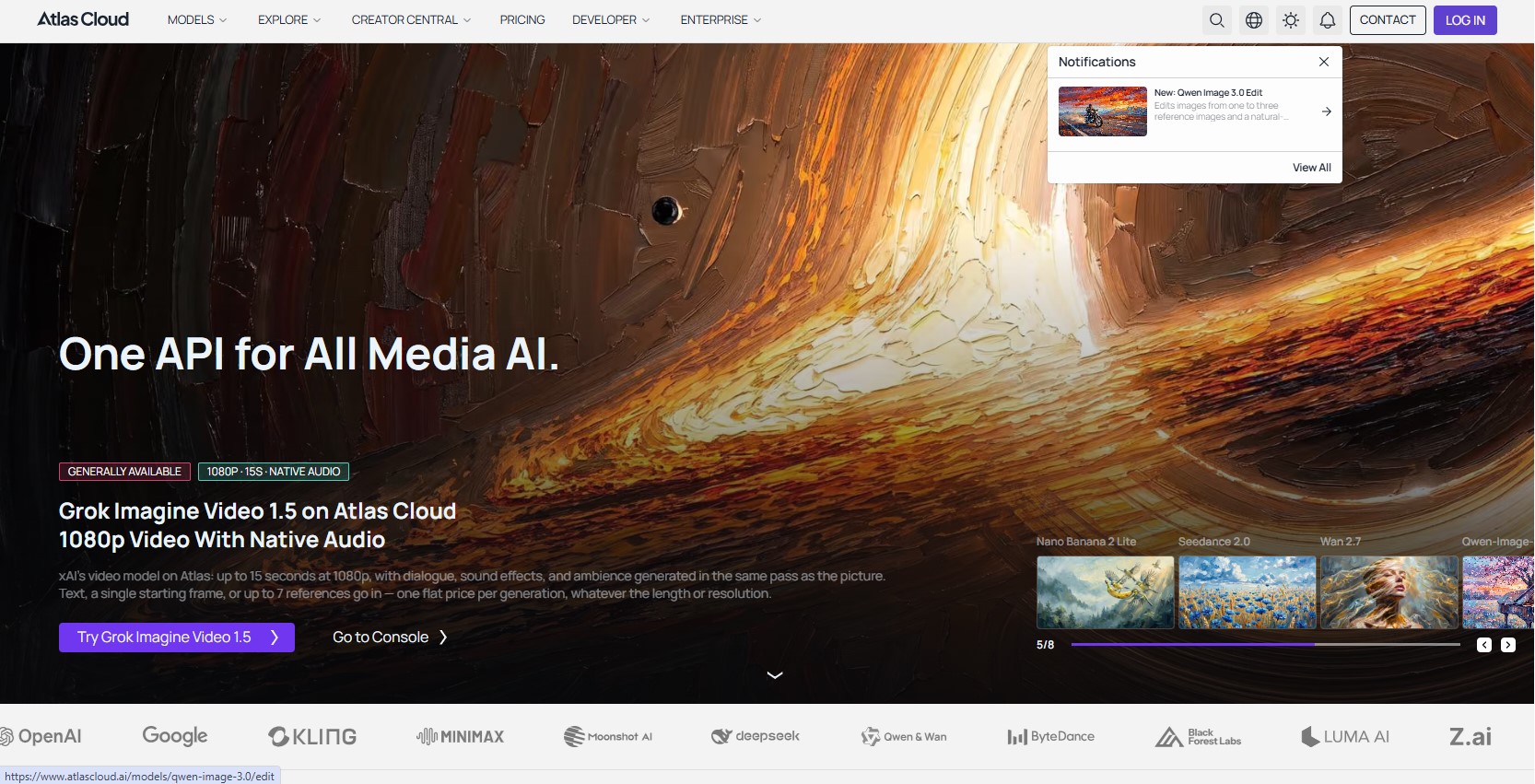Select the Qwen-Image carousel thumbnail

click(1498, 592)
